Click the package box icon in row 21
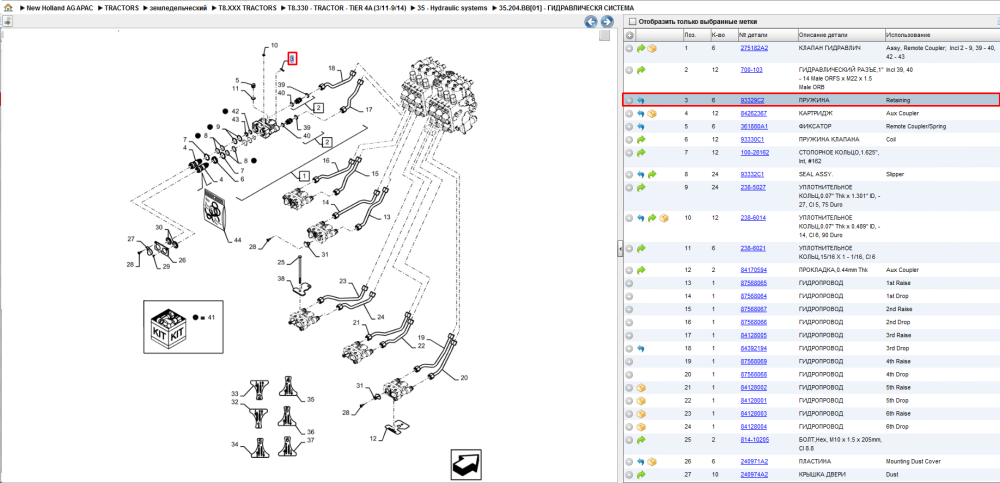Viewport: 1000px width, 483px height. pyautogui.click(x=641, y=387)
